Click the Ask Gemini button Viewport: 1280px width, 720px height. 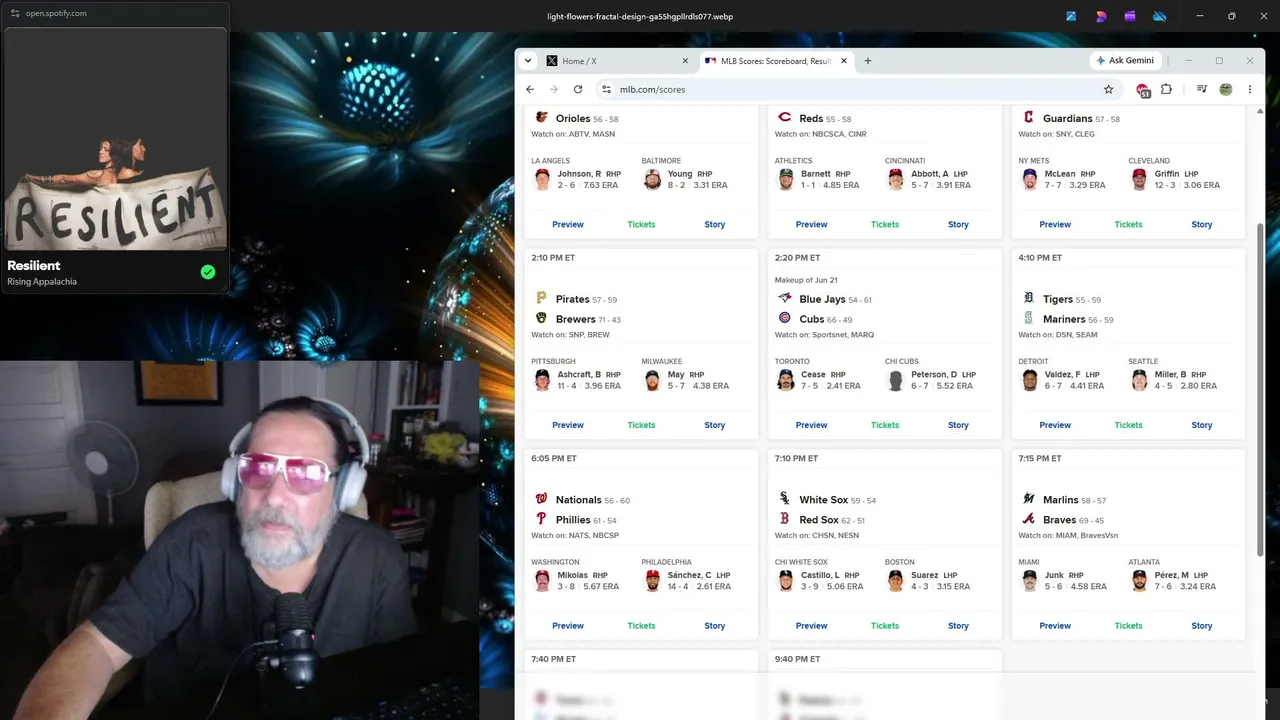tap(1125, 61)
